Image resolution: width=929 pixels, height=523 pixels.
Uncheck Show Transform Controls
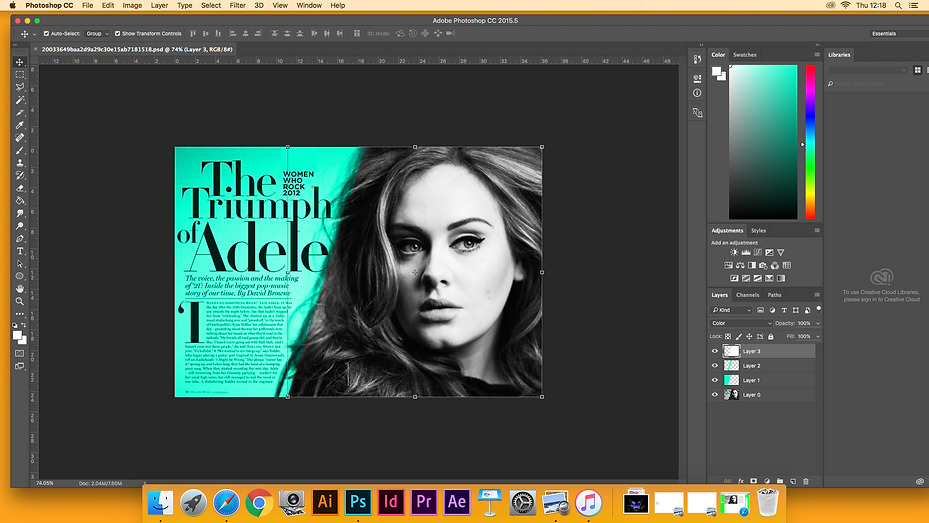(117, 34)
